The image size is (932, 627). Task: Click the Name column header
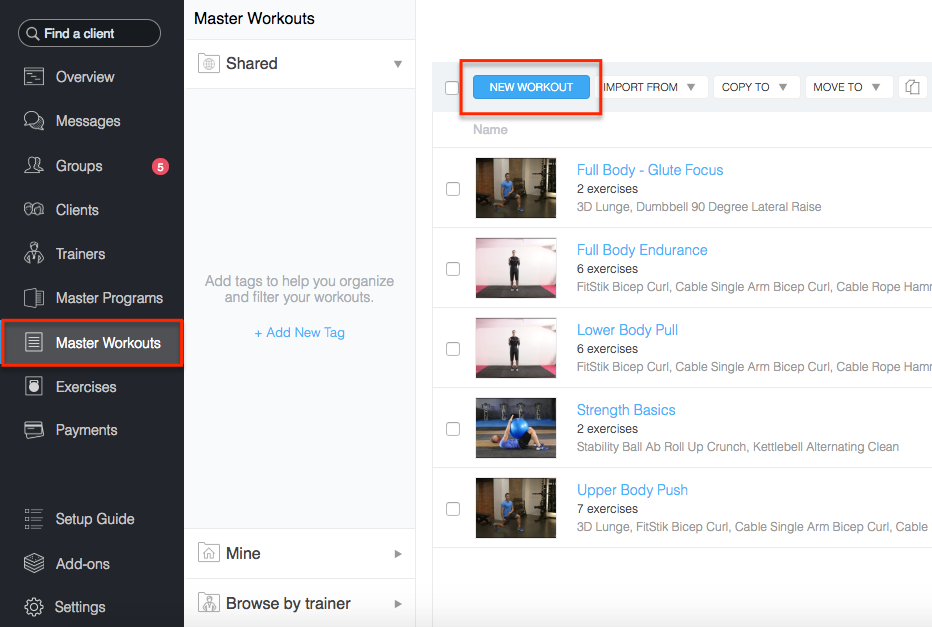click(490, 130)
